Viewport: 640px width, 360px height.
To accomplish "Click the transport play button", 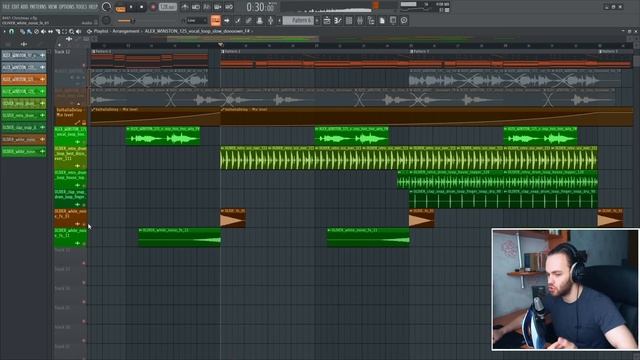I will point(131,7).
